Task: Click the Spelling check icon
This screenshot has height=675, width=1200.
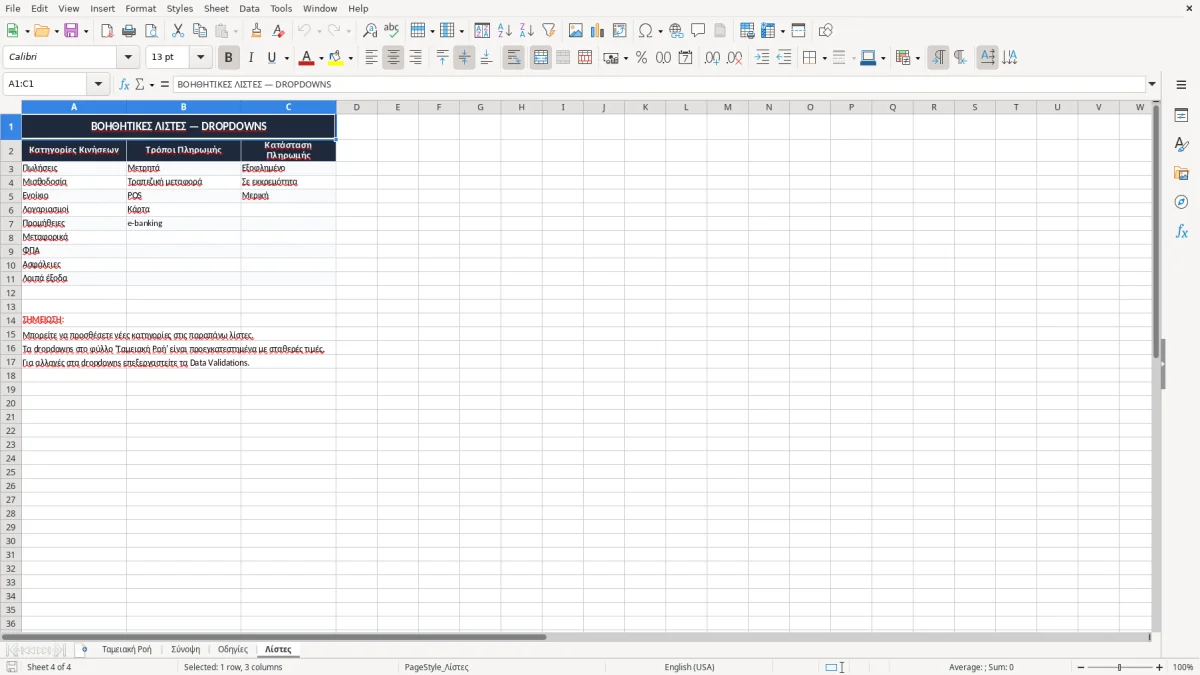Action: [x=392, y=31]
